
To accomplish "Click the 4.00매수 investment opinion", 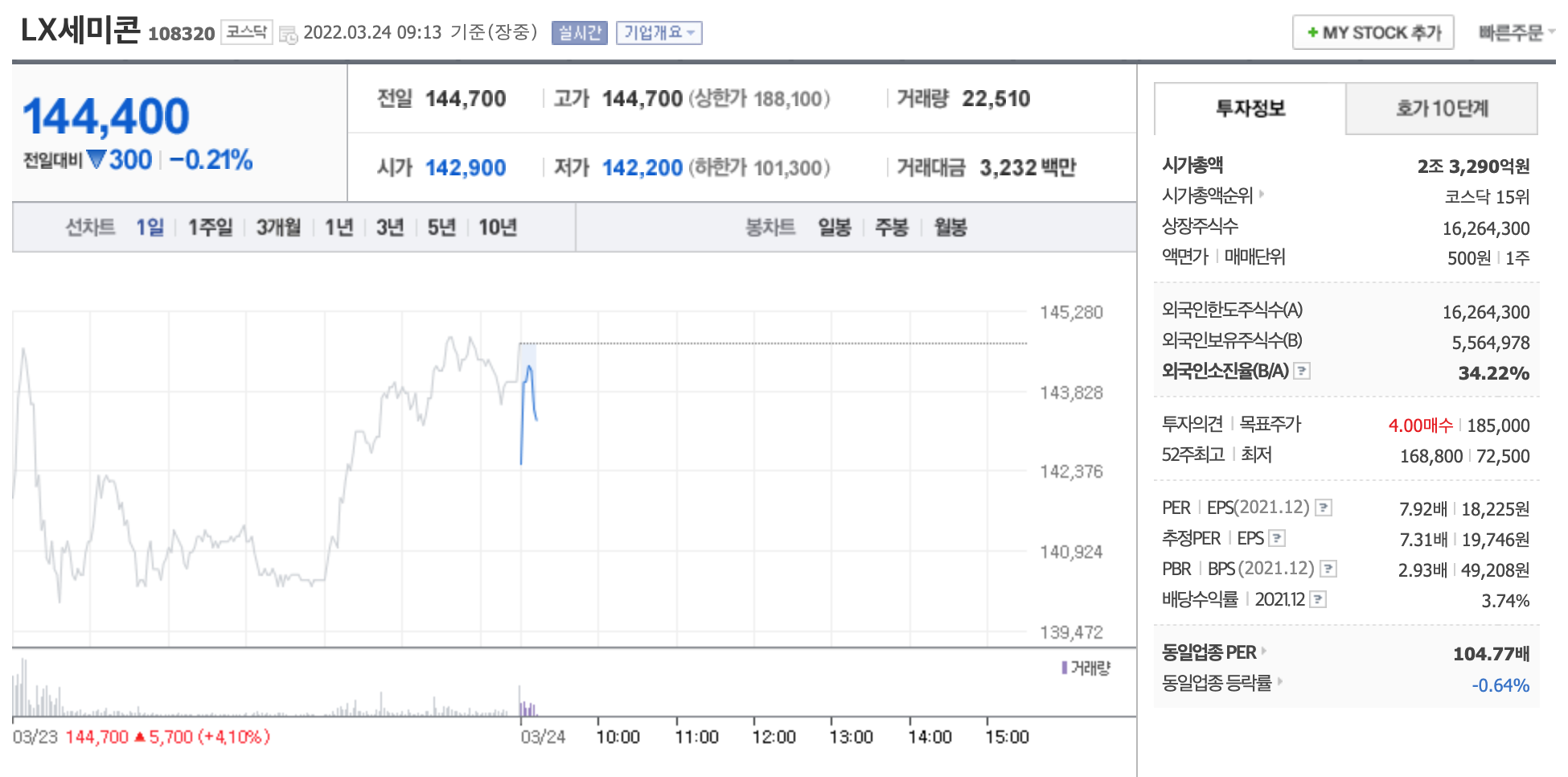I will (x=1421, y=425).
